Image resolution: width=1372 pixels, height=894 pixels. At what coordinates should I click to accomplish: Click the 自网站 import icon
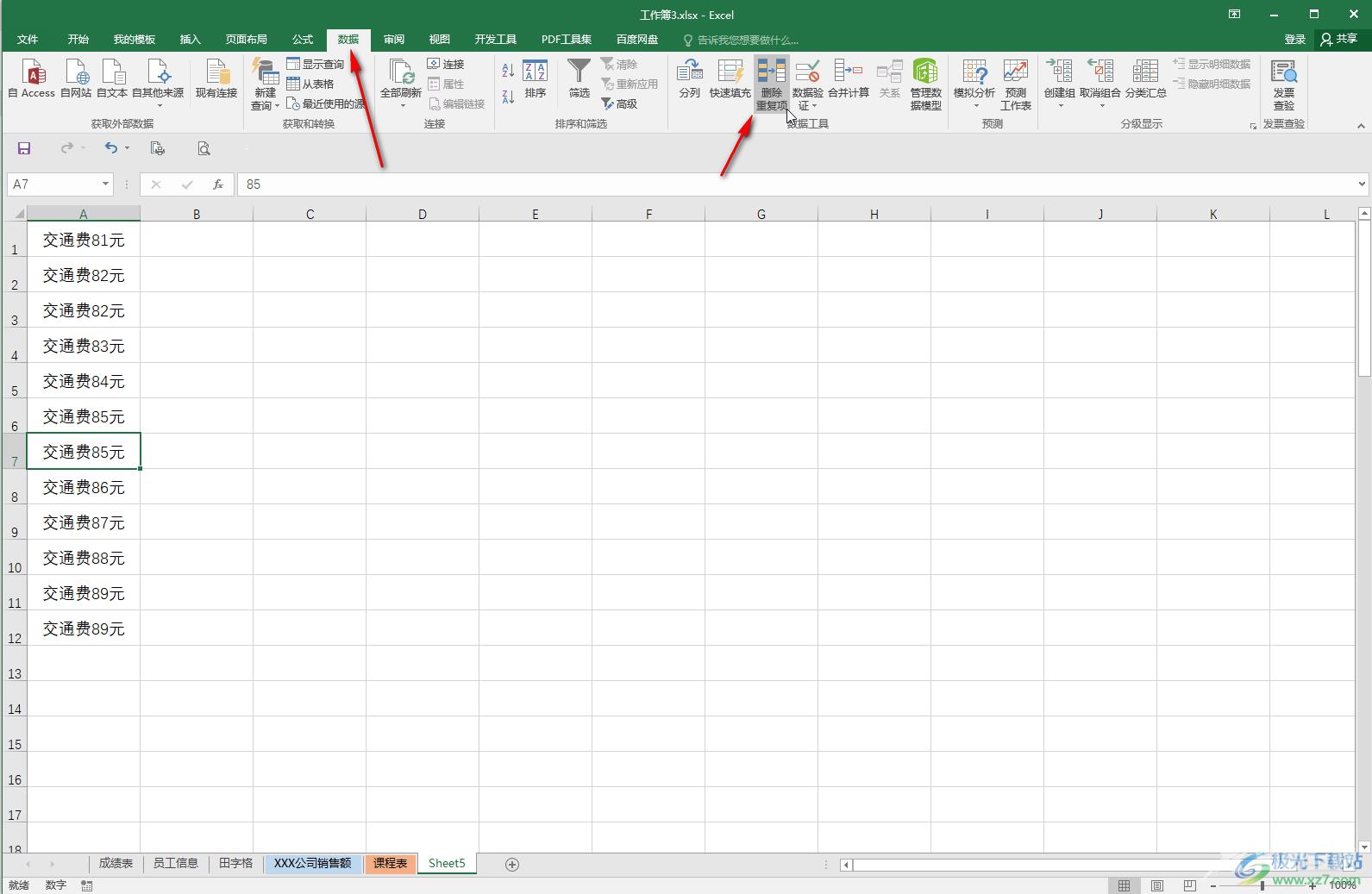pyautogui.click(x=76, y=78)
